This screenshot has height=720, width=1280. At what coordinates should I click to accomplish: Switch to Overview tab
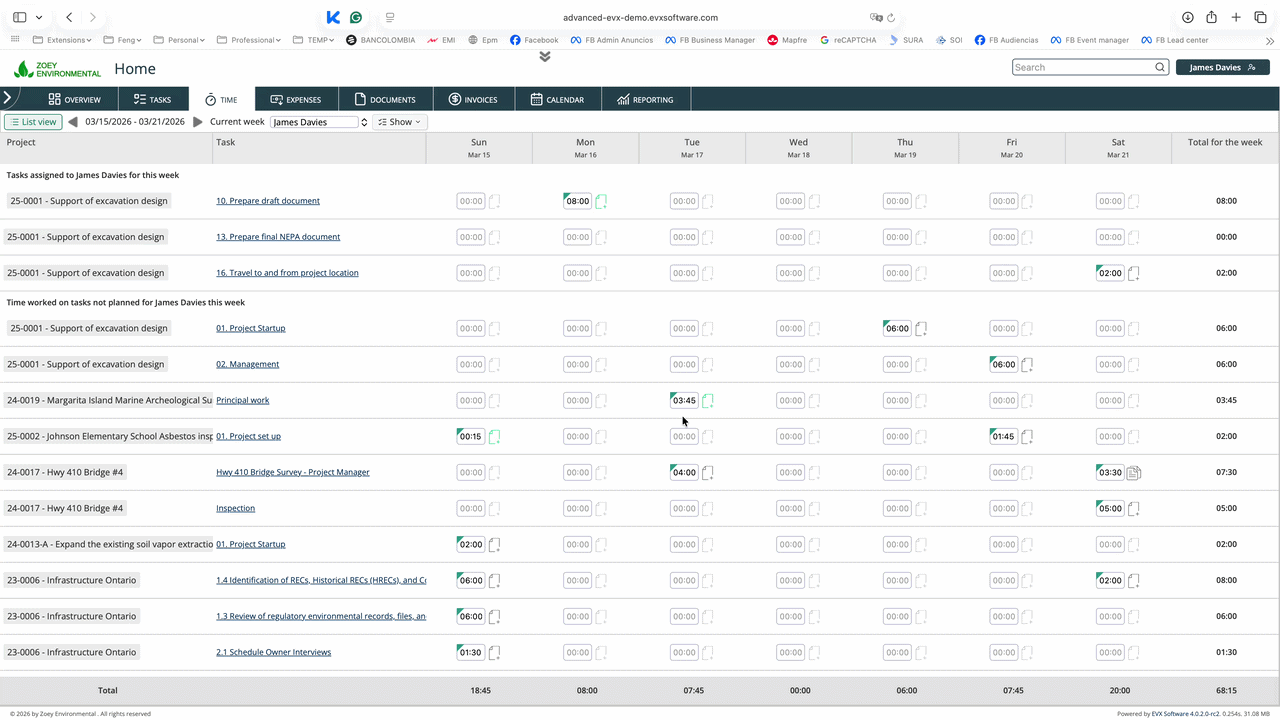74,100
